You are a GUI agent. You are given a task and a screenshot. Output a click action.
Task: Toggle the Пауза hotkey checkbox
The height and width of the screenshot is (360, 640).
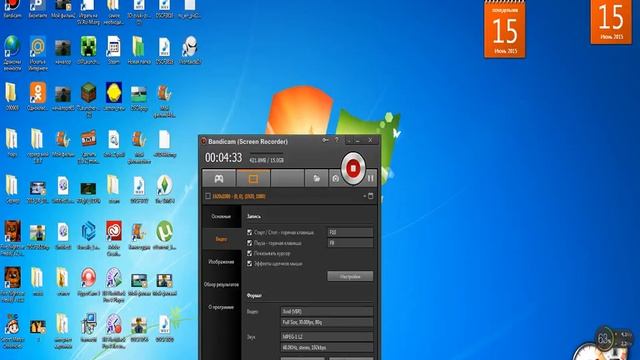click(x=249, y=243)
